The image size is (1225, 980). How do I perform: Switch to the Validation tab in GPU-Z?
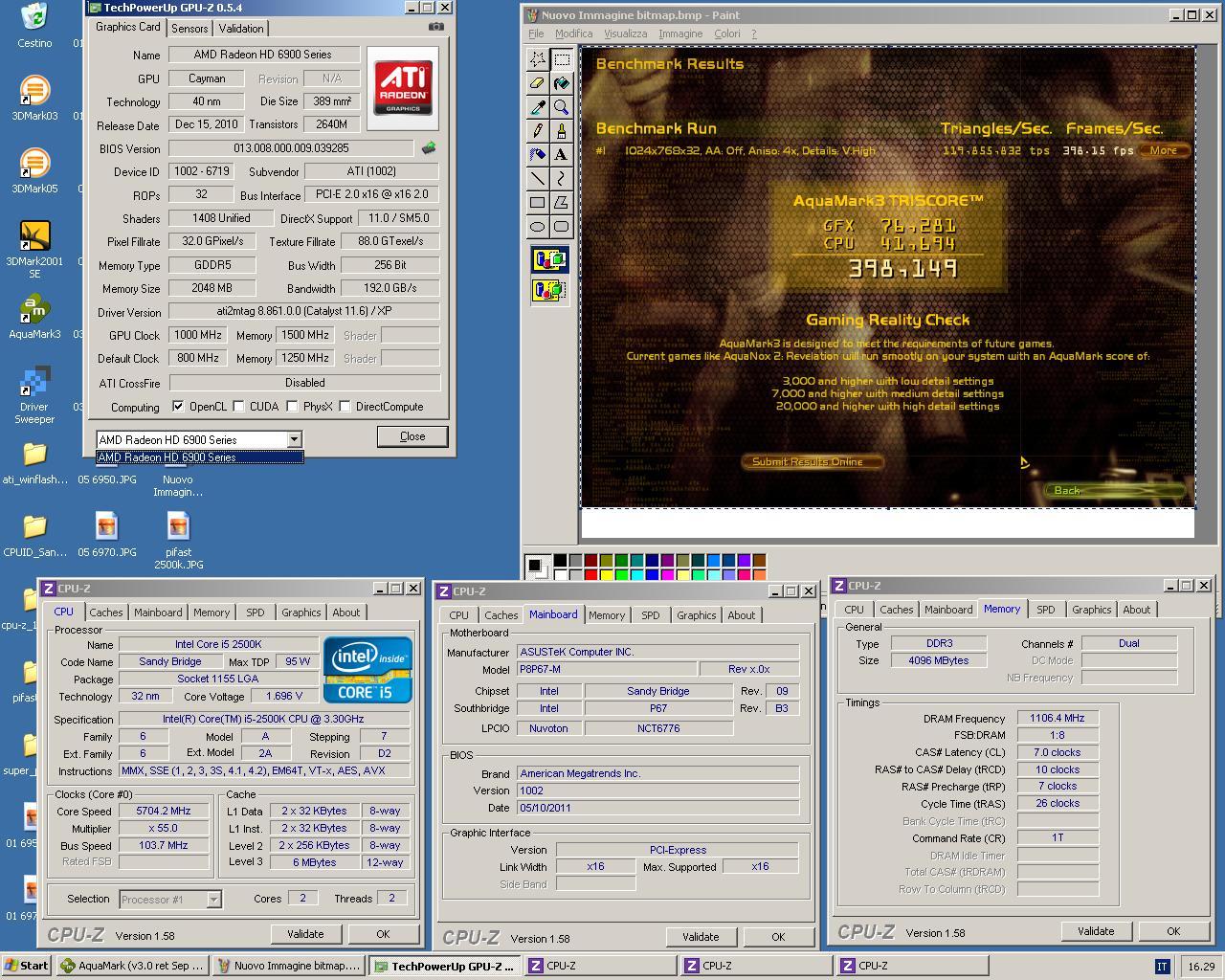241,28
